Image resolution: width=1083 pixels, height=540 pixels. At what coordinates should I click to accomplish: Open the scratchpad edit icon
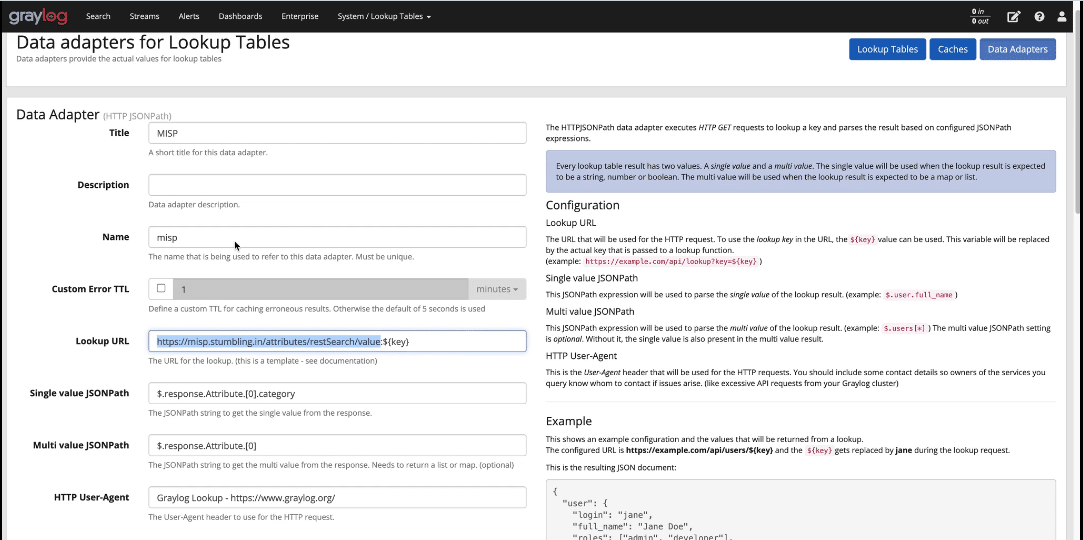[x=1014, y=17]
